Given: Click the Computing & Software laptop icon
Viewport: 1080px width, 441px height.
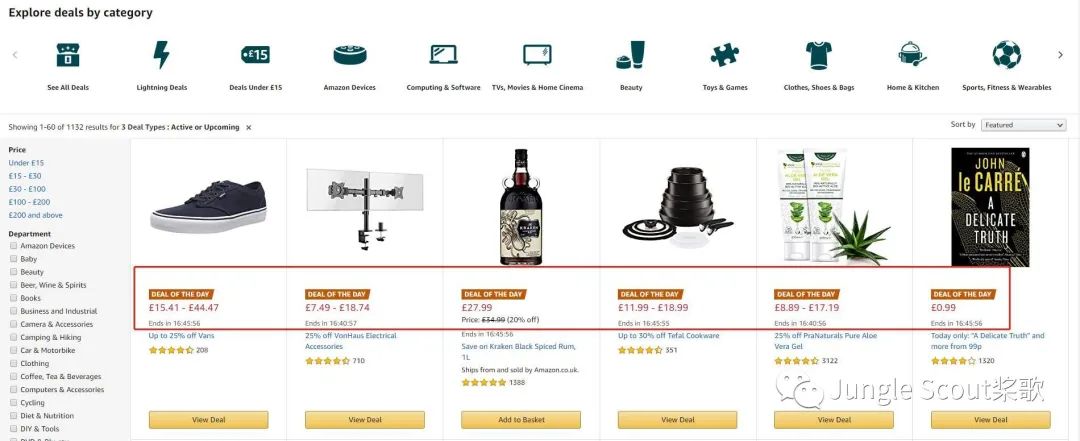Looking at the screenshot, I should click(x=443, y=54).
